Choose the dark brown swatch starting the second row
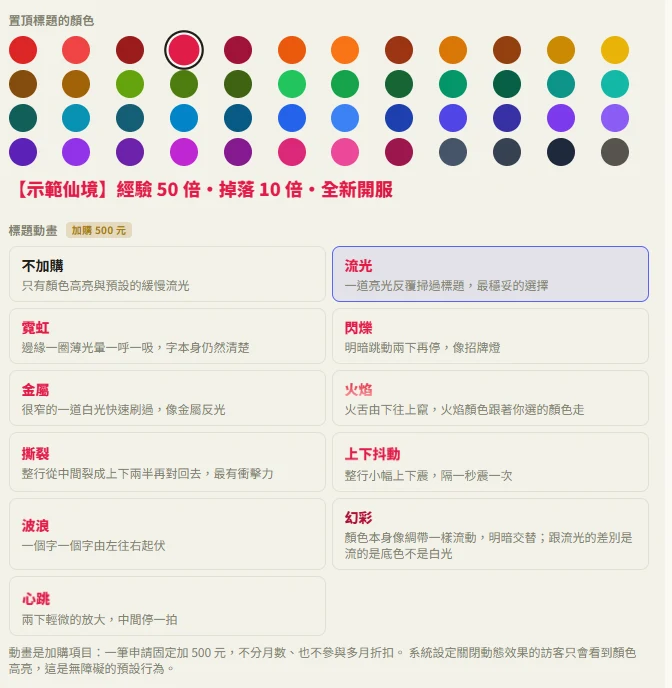Screen dimensions: 672x688 pyautogui.click(x=23, y=84)
